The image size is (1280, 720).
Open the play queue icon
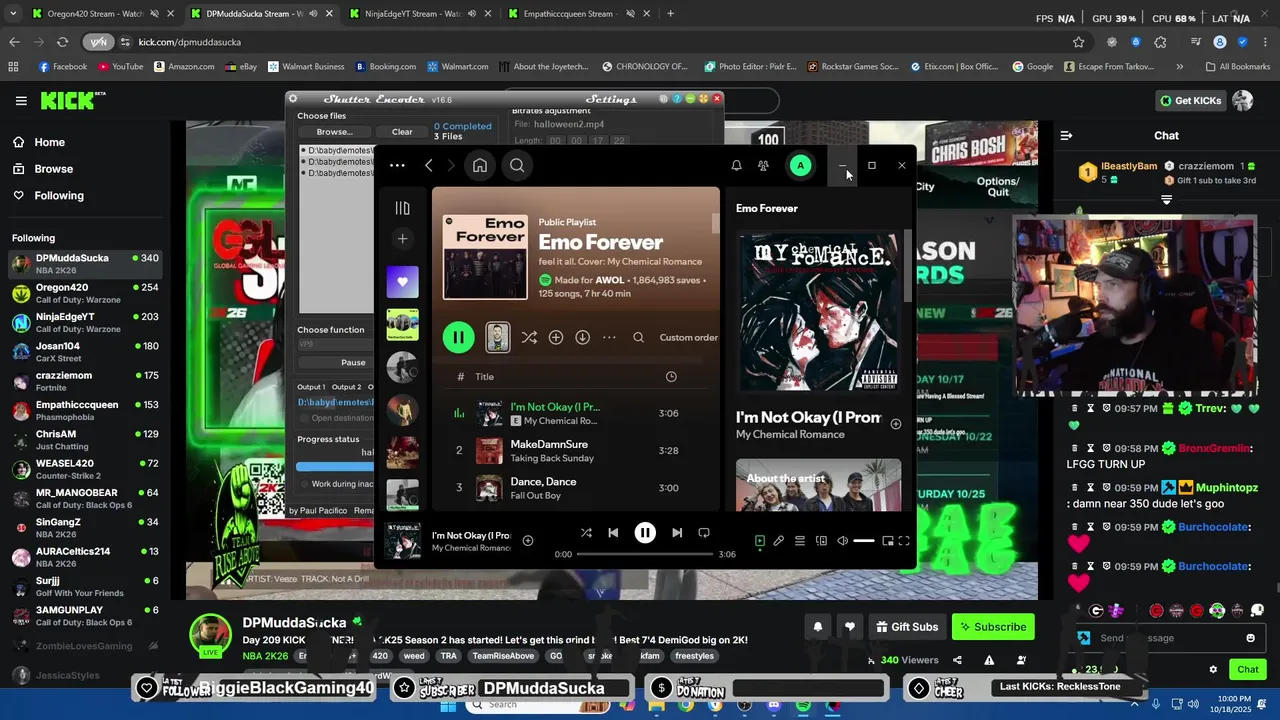[800, 541]
